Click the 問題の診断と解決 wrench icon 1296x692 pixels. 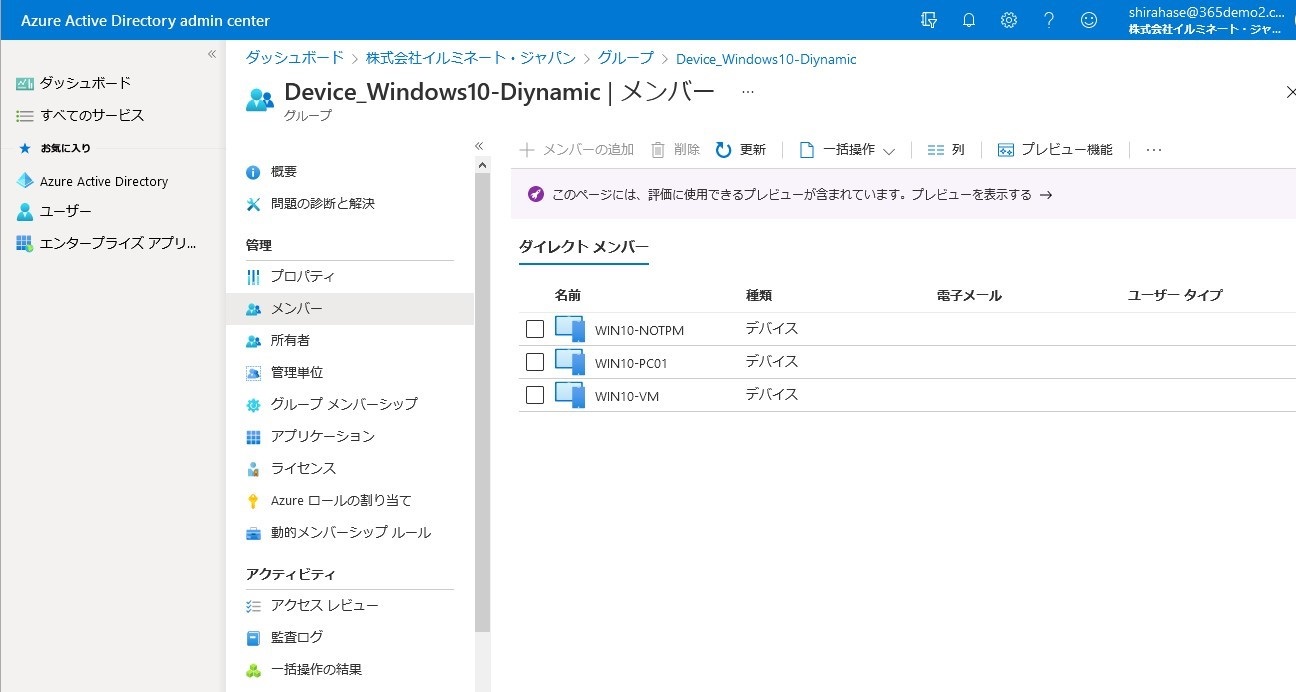pyautogui.click(x=253, y=204)
